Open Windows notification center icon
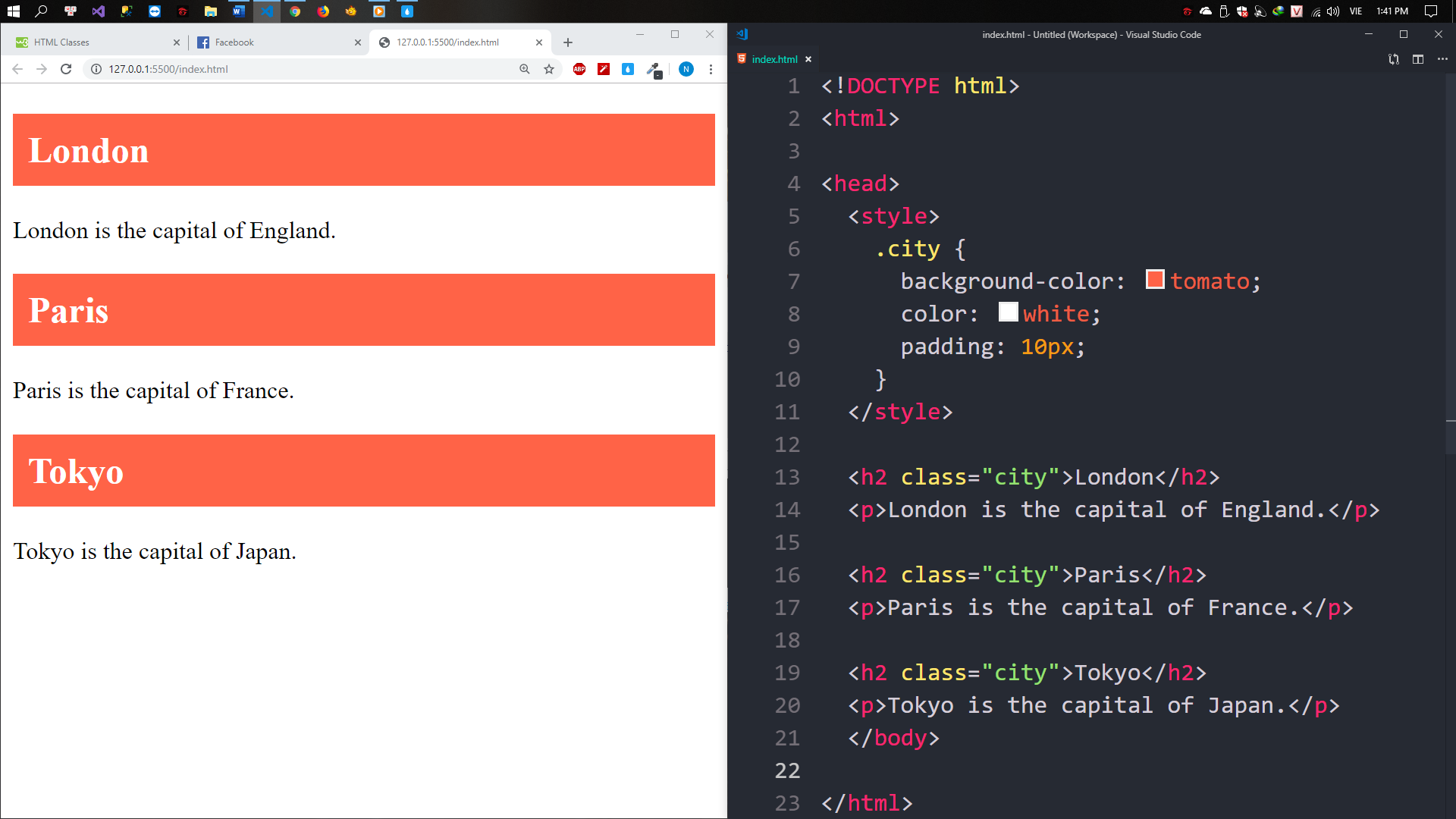The width and height of the screenshot is (1456, 819). pos(1431,11)
